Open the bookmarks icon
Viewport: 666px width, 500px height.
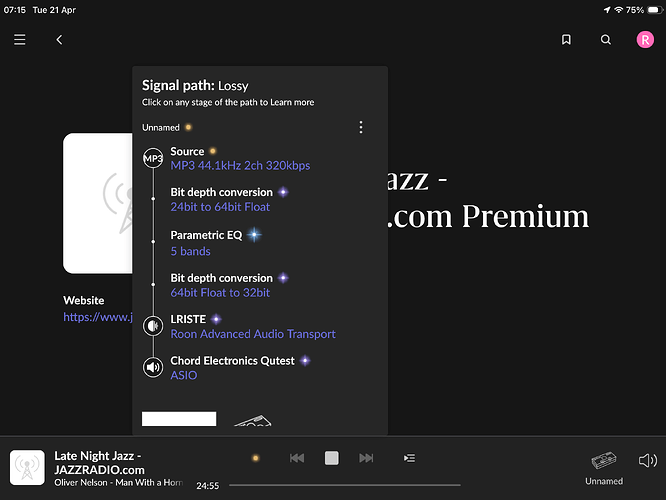(566, 40)
